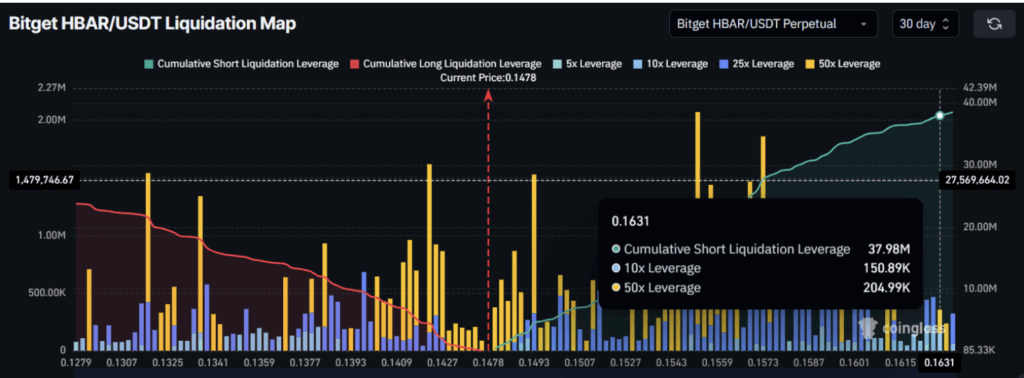Click the up/down arrows beside 30 day
Viewport: 1024px width, 378px height.
pyautogui.click(x=946, y=24)
